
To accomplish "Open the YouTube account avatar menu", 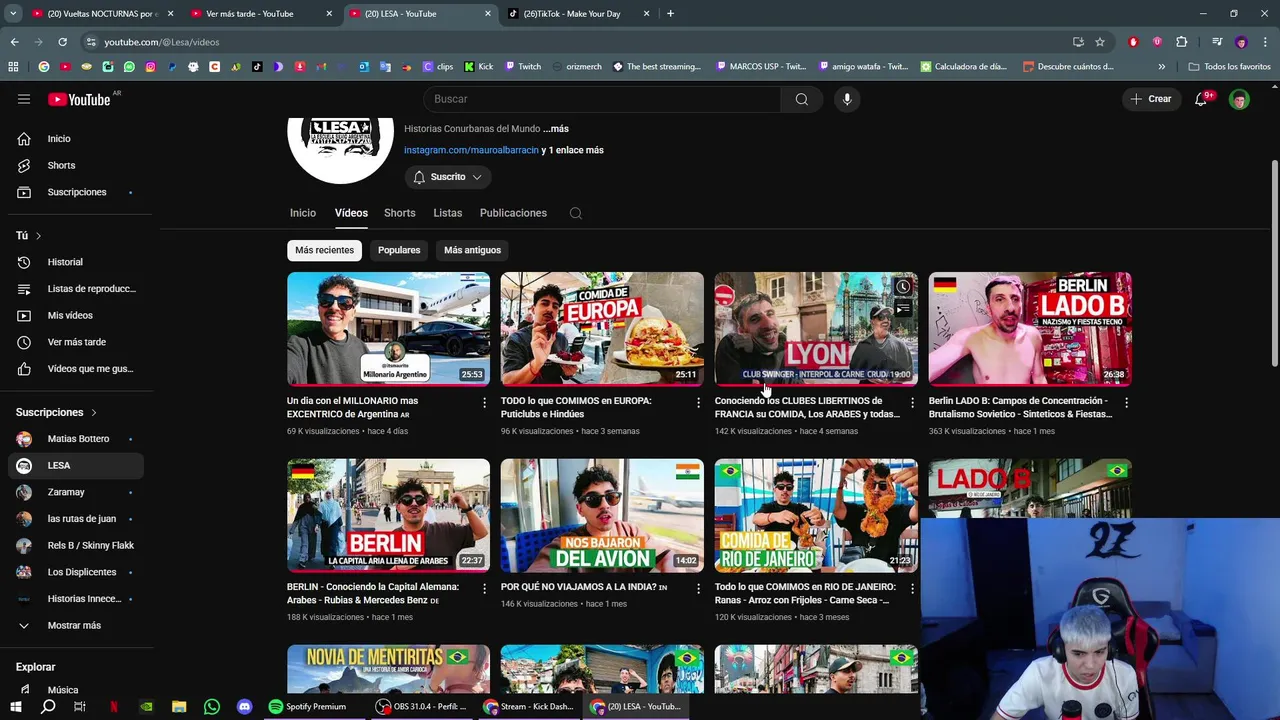I will [x=1239, y=99].
